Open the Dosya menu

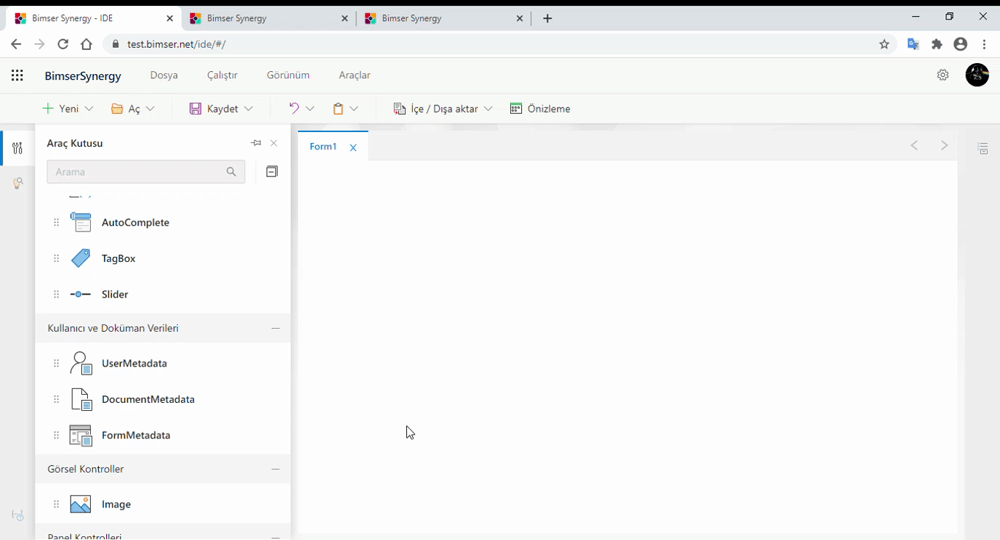pos(164,76)
